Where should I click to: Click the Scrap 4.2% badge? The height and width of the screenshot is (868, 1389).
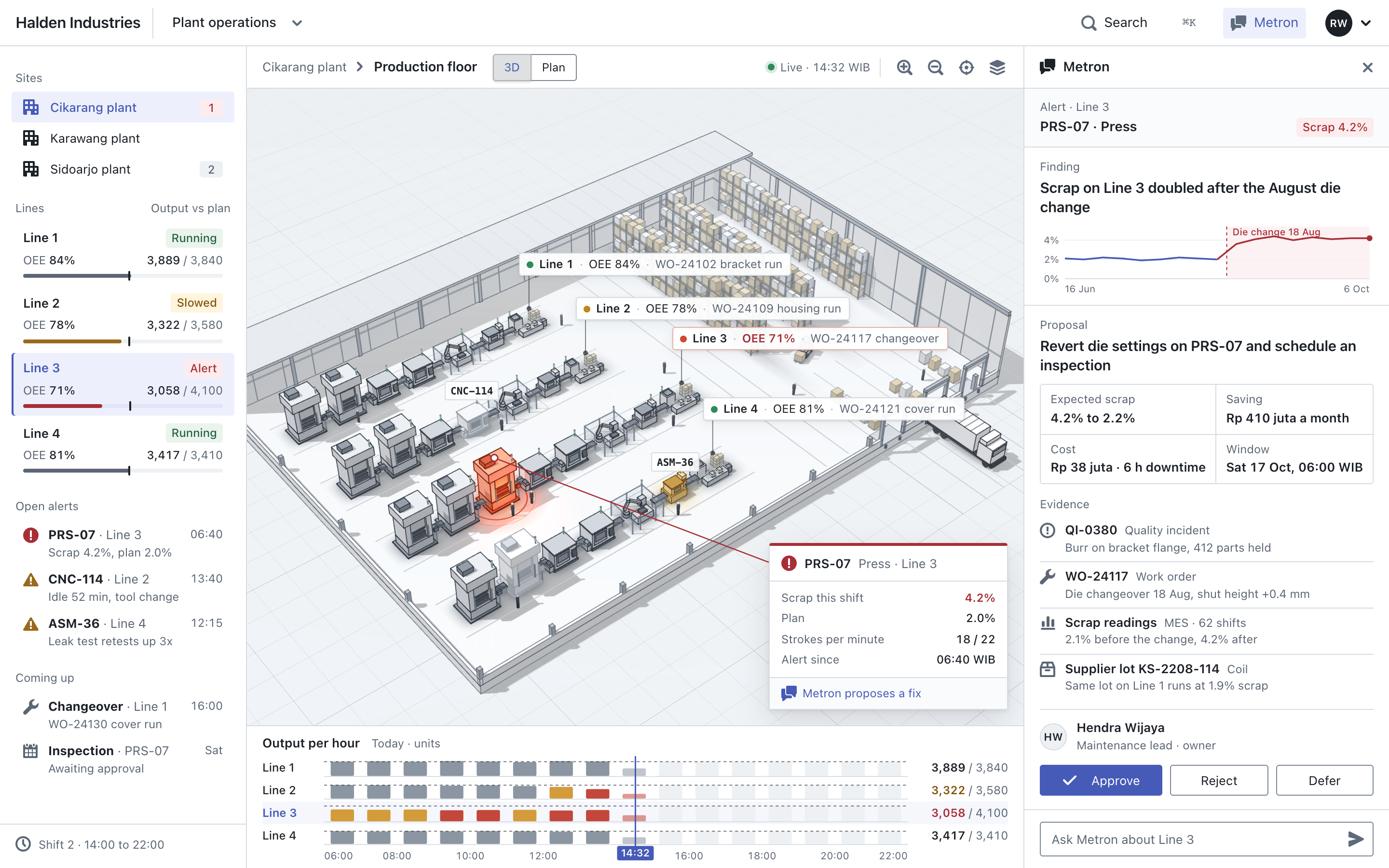(x=1335, y=127)
